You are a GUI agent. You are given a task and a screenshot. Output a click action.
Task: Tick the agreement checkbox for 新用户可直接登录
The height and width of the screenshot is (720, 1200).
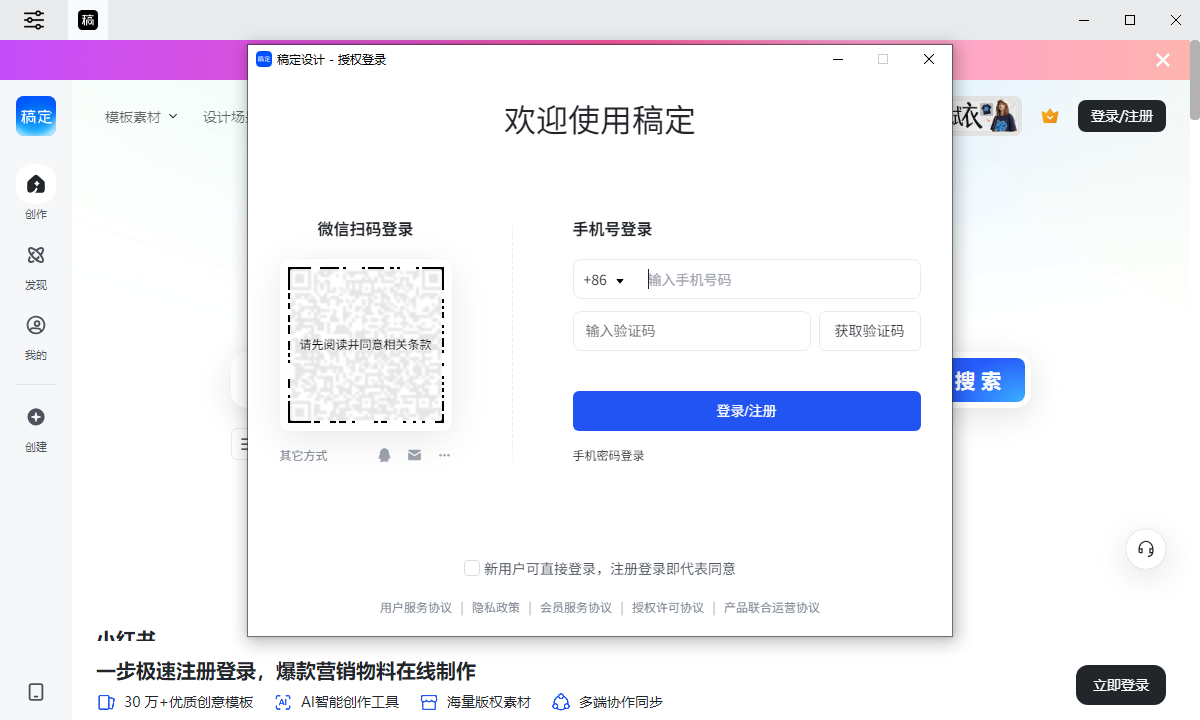472,568
